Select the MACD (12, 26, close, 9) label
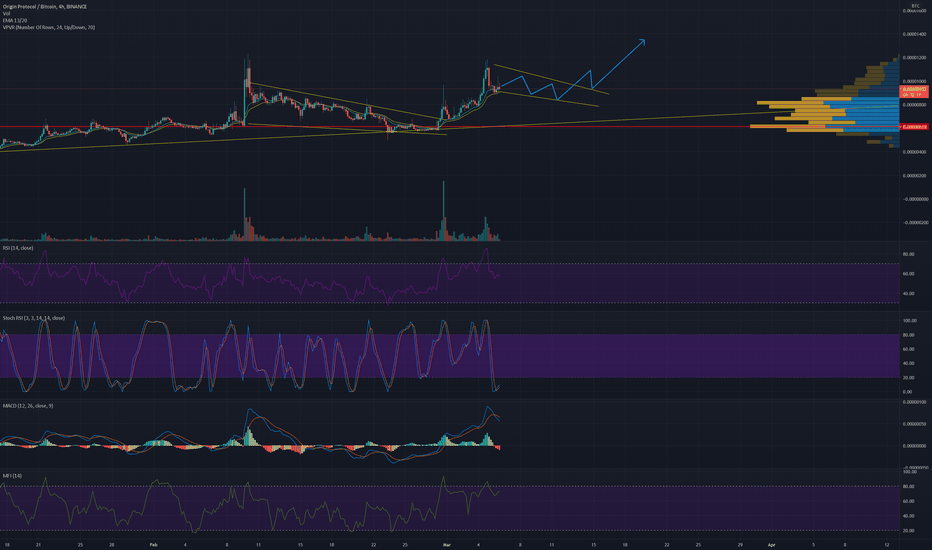This screenshot has height=550, width=932. [28, 406]
